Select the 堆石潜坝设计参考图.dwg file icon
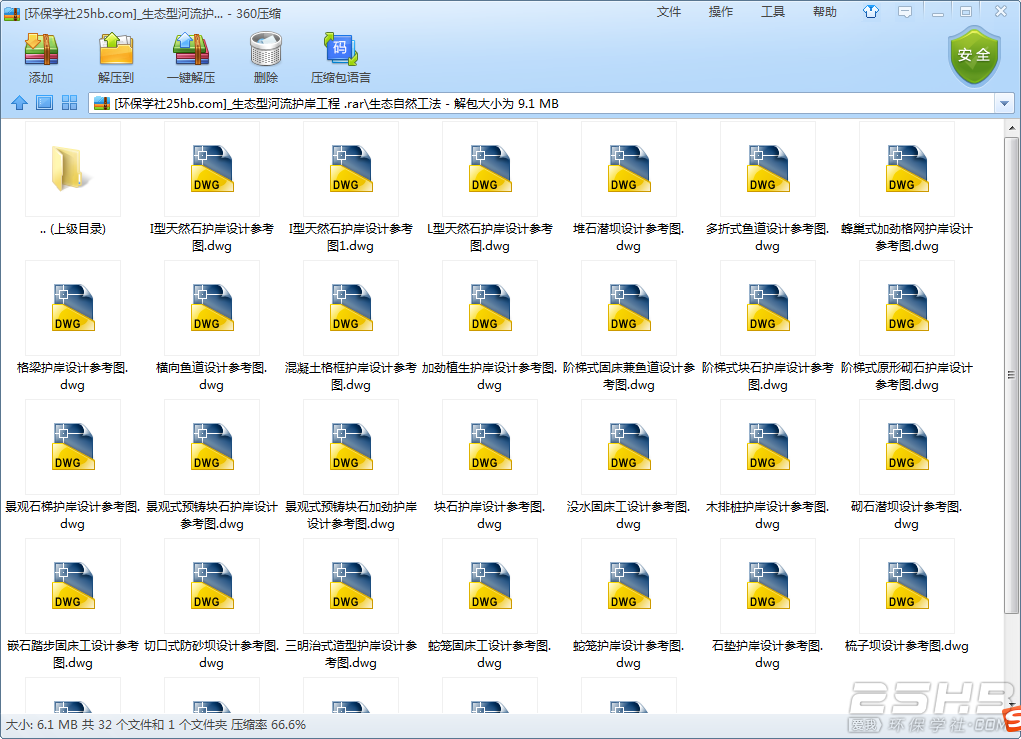The image size is (1021, 739). (x=628, y=169)
